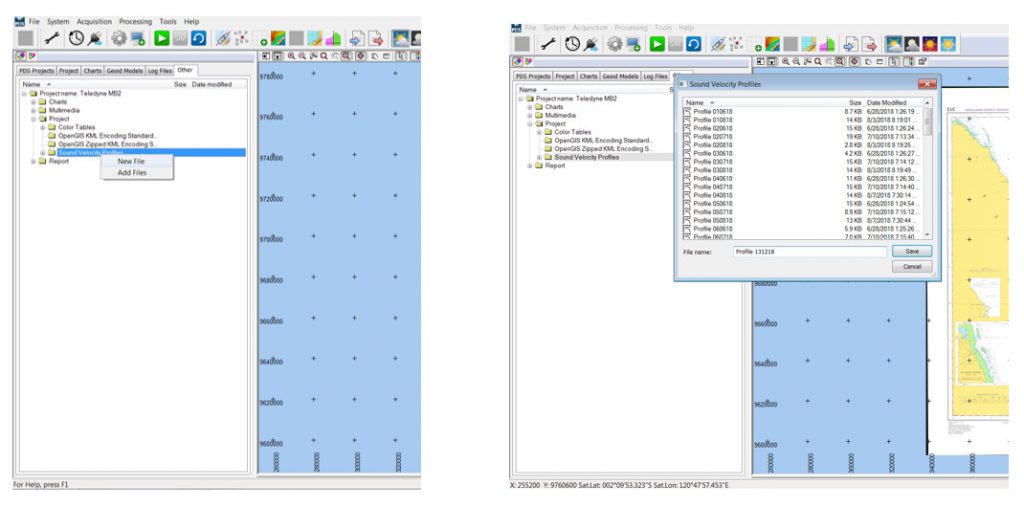Click the File name input field

coord(810,252)
